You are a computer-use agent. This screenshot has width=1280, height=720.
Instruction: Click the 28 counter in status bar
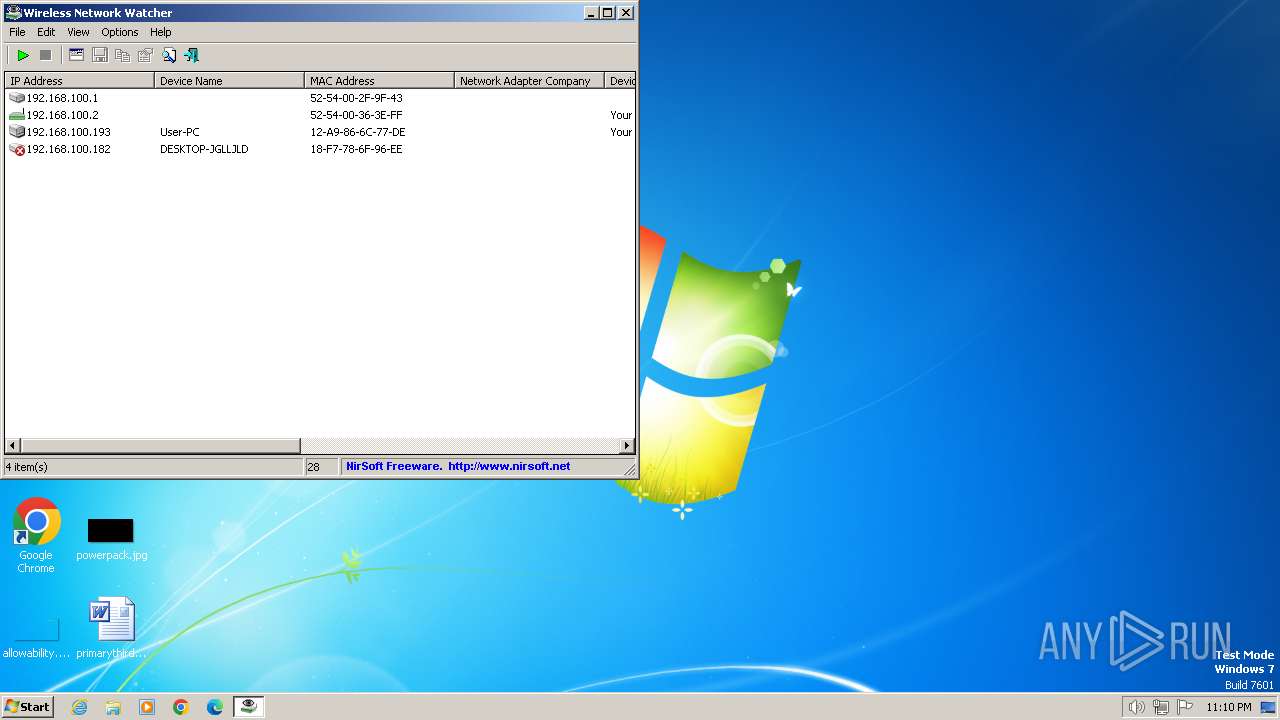coord(314,467)
